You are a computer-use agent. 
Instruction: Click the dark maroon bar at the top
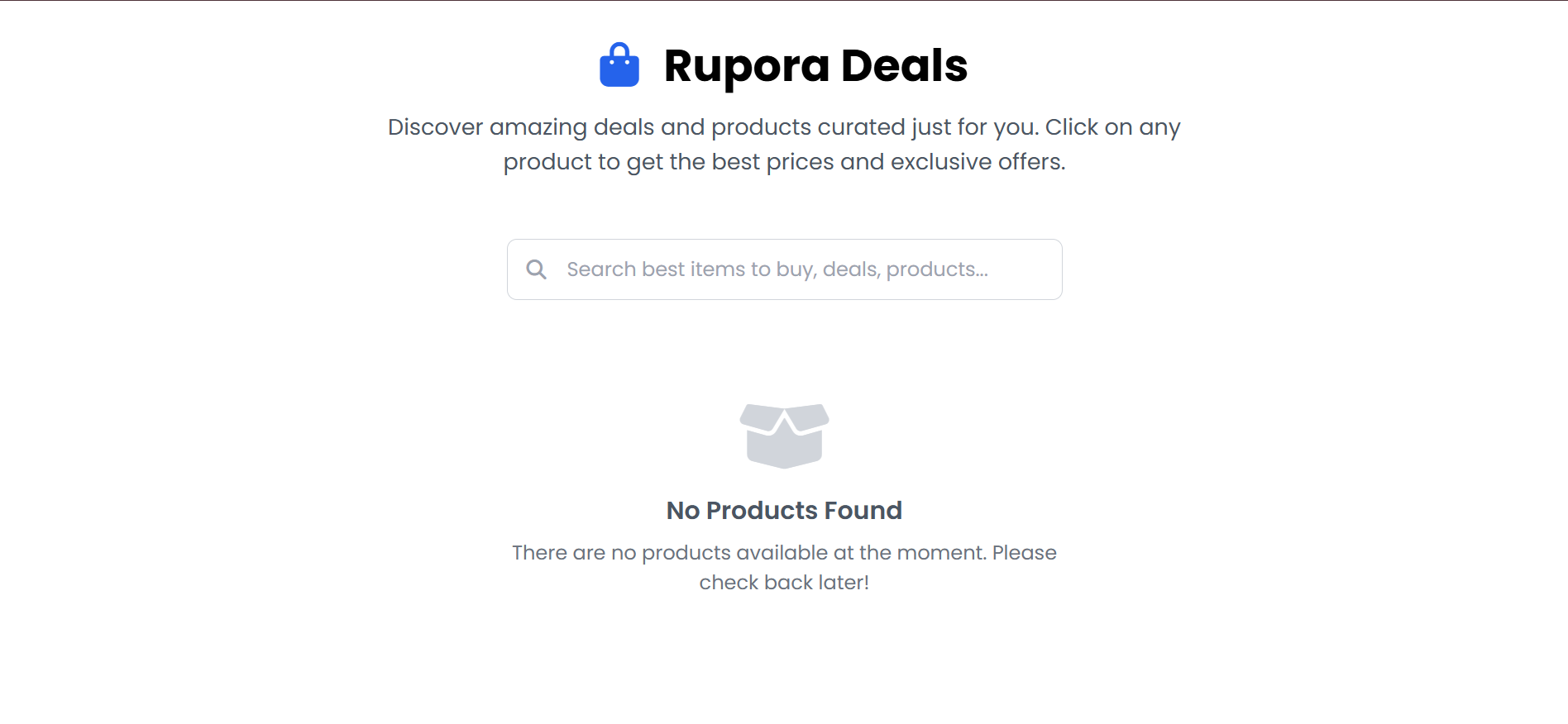pyautogui.click(x=784, y=3)
